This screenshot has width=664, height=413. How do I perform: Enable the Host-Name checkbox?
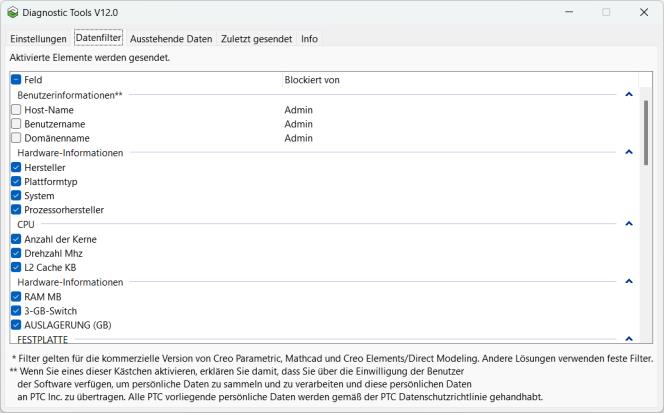click(16, 110)
